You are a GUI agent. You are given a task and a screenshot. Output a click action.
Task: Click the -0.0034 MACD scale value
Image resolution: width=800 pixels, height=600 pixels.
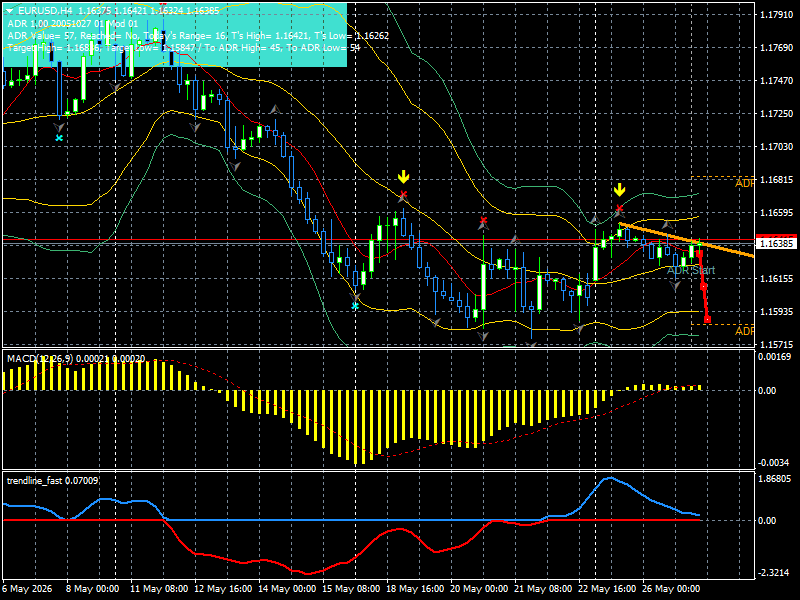tap(774, 463)
